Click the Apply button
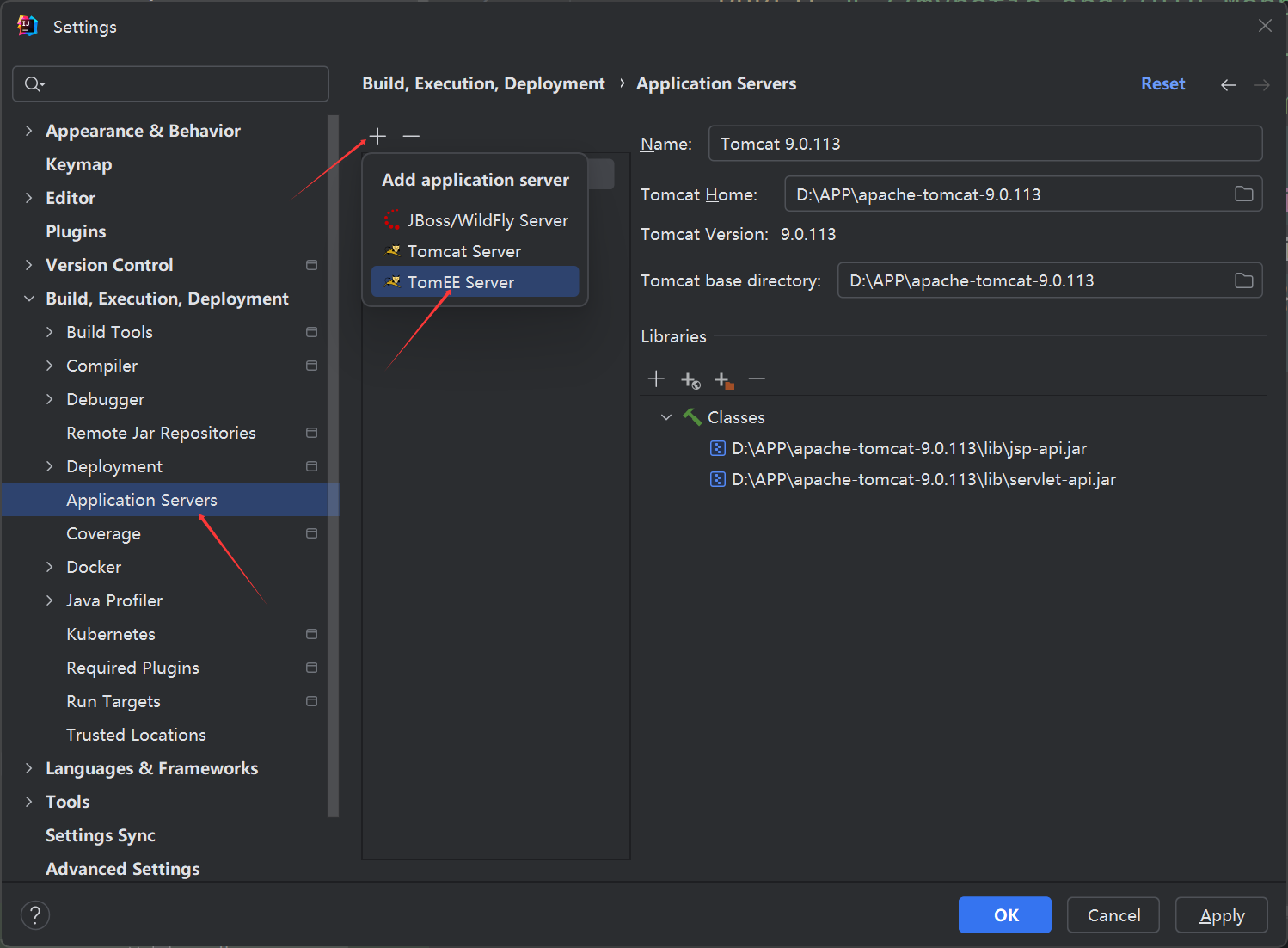The height and width of the screenshot is (948, 1288). tap(1222, 915)
